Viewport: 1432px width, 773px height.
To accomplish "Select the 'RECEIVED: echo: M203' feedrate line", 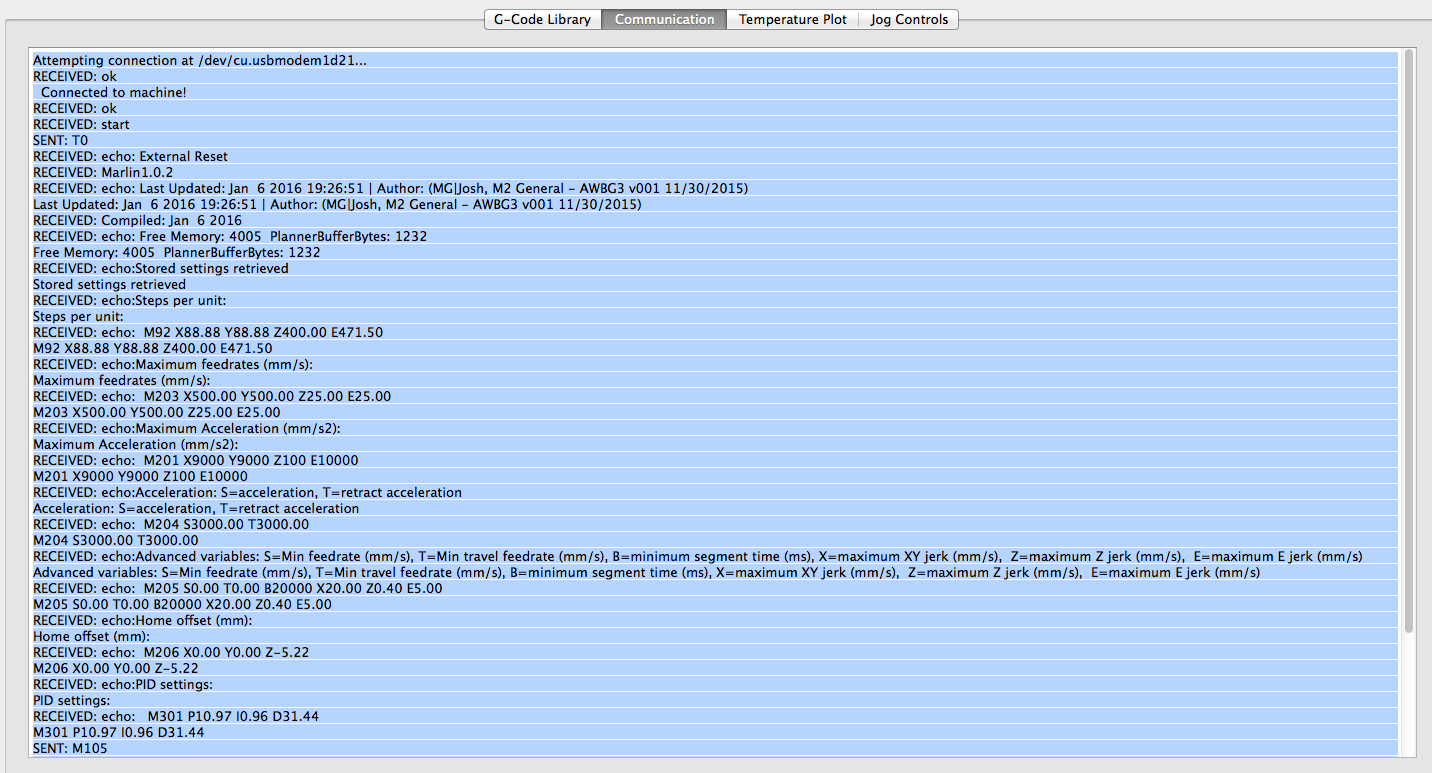I will (212, 397).
